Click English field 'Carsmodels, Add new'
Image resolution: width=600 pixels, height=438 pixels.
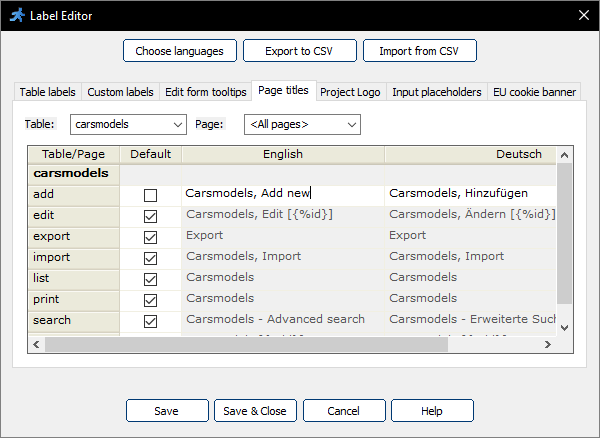click(283, 195)
